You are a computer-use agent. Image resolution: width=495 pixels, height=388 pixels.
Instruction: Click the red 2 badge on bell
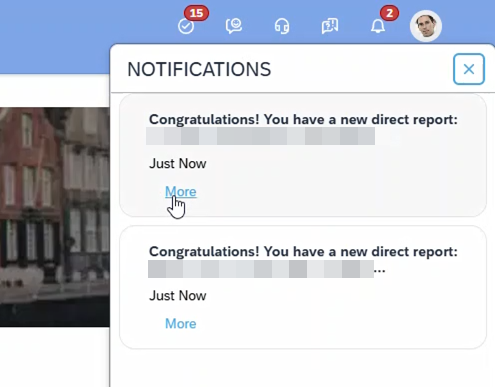tap(389, 13)
